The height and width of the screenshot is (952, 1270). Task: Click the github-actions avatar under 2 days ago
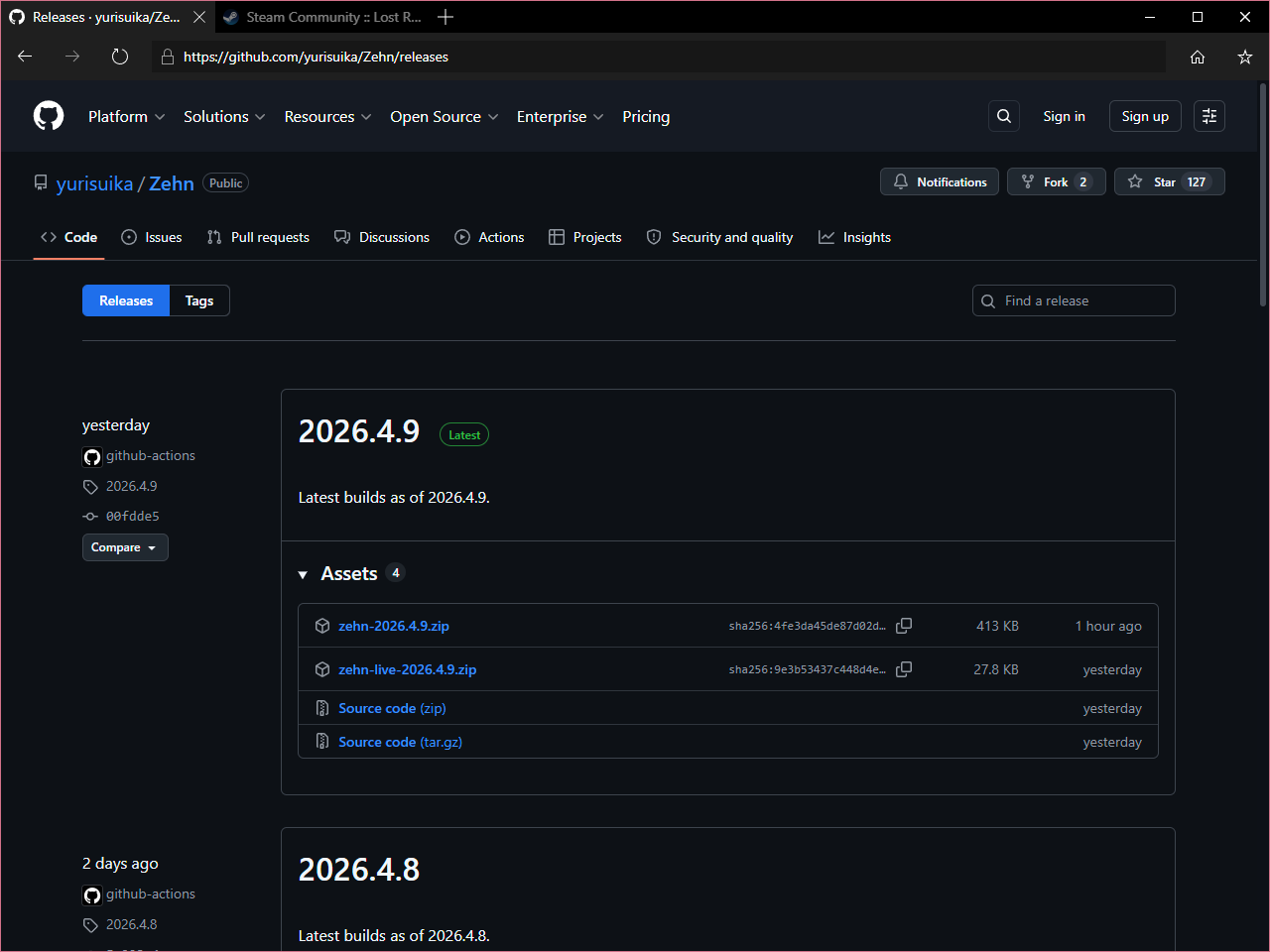tap(92, 895)
